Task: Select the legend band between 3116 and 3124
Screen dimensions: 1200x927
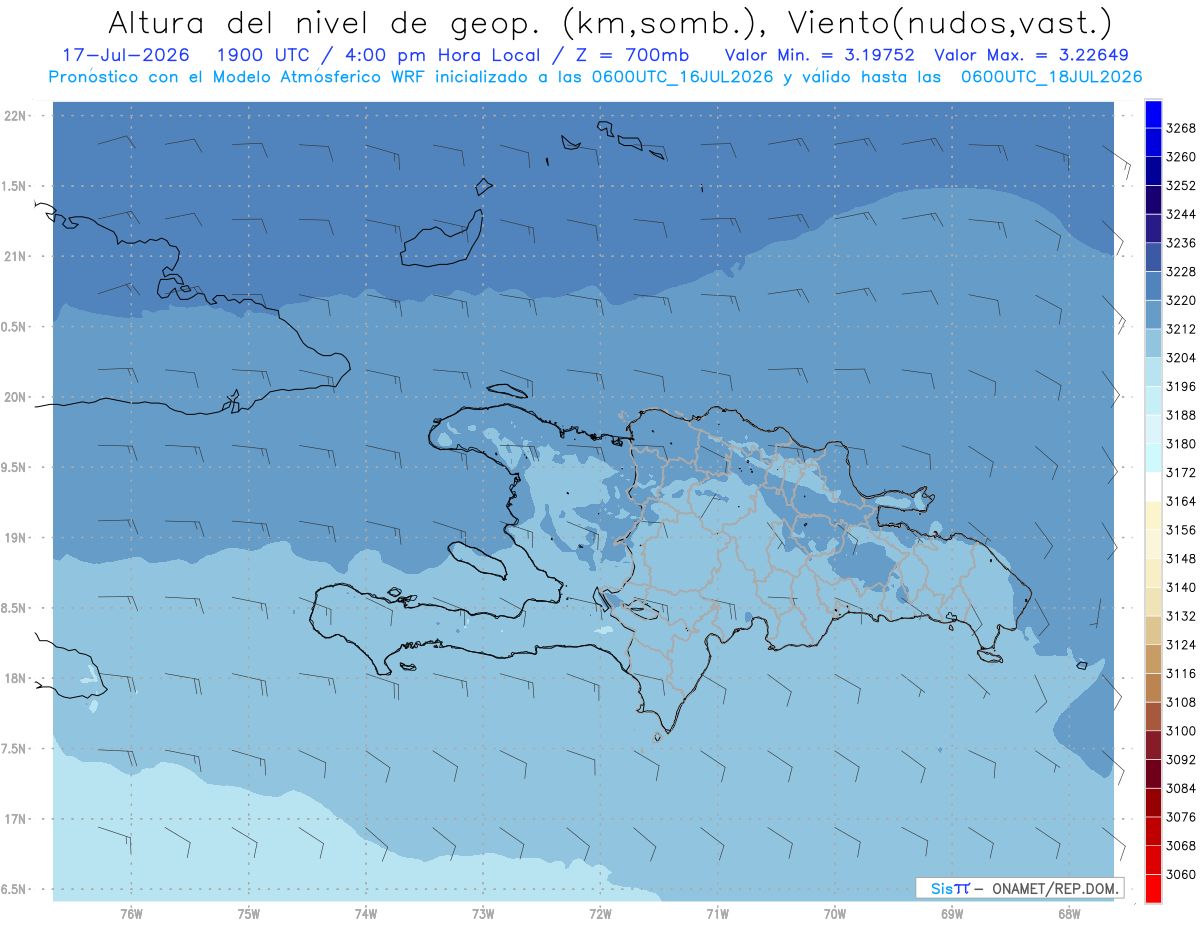Action: click(1152, 659)
